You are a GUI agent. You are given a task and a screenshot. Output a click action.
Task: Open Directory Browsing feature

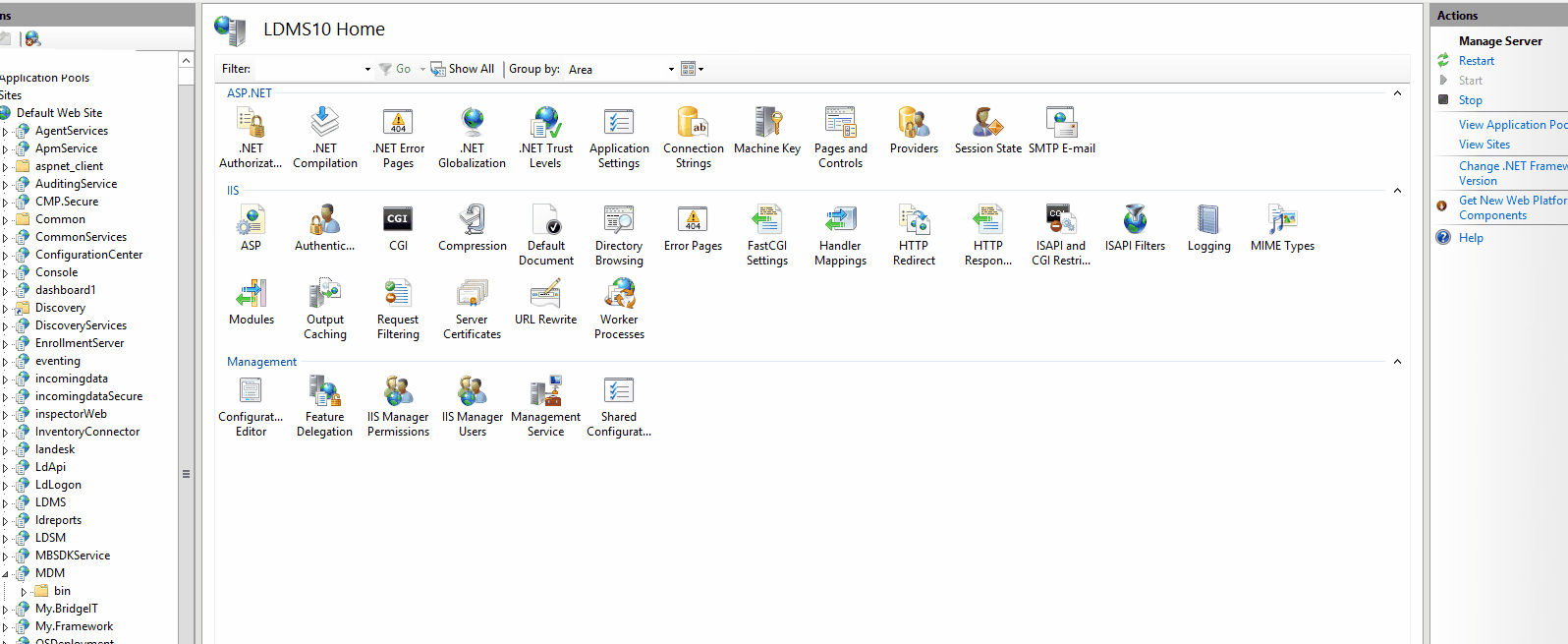tap(619, 234)
